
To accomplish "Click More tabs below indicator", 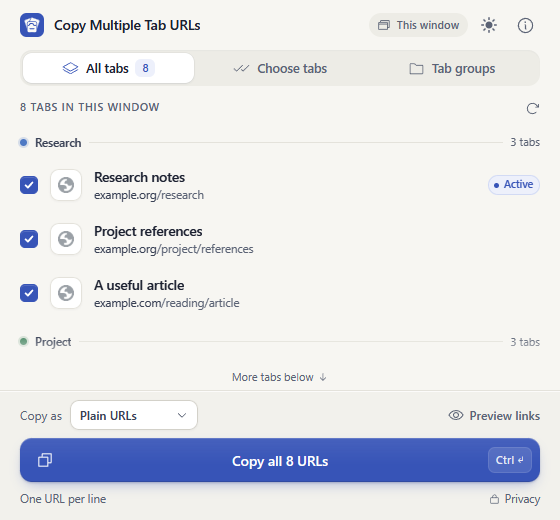I will pos(279,377).
